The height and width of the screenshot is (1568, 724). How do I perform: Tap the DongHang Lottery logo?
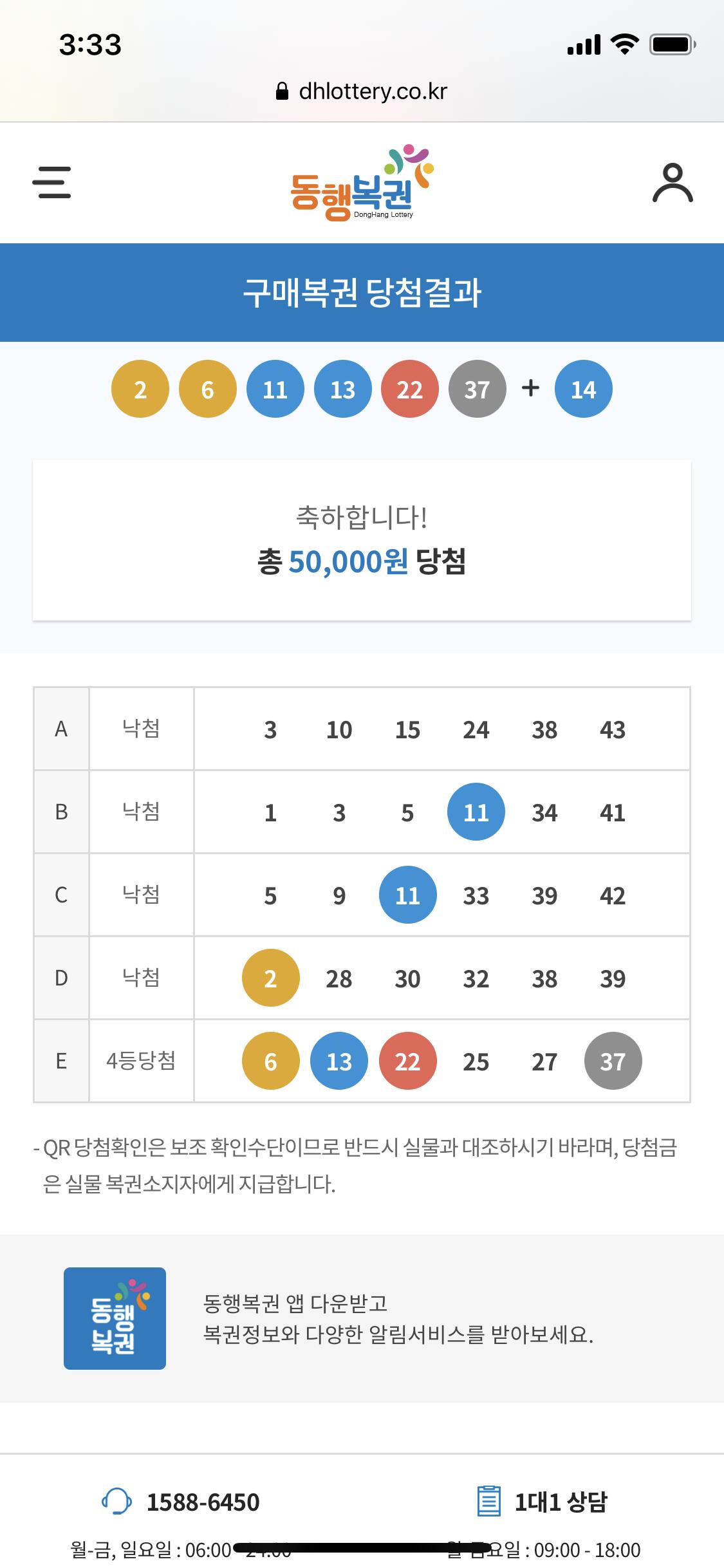tap(362, 183)
